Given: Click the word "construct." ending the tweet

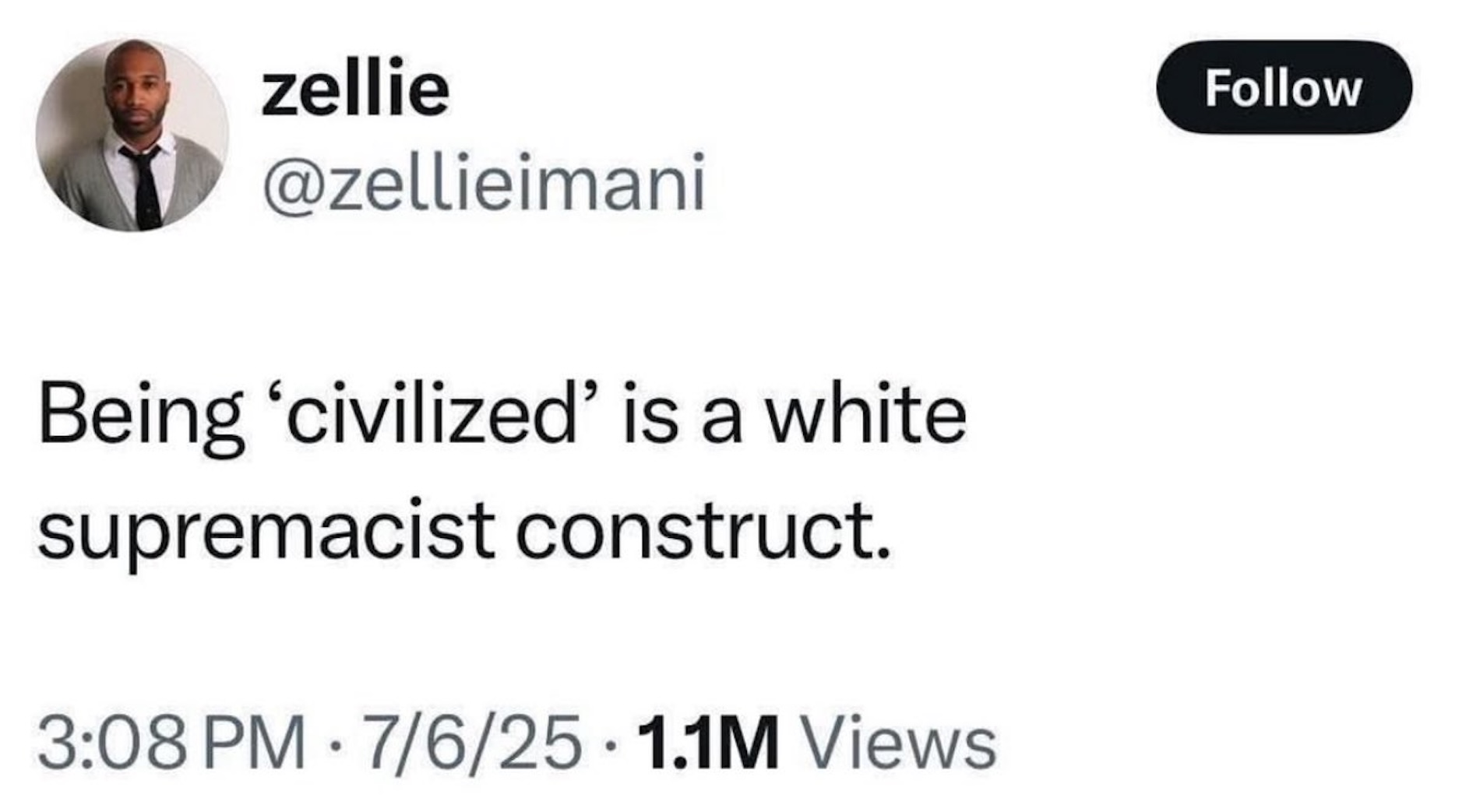Looking at the screenshot, I should click(703, 529).
